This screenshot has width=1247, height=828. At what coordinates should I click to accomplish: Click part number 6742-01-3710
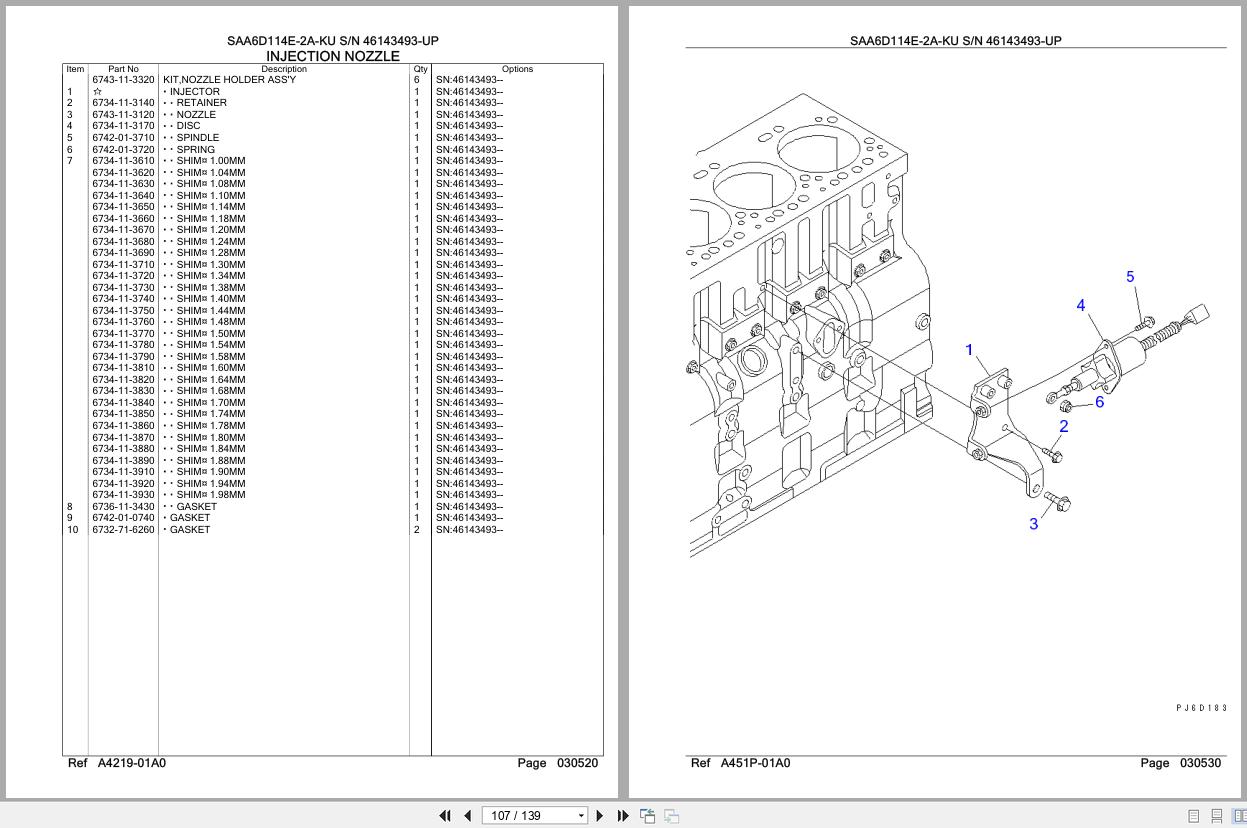pyautogui.click(x=124, y=138)
